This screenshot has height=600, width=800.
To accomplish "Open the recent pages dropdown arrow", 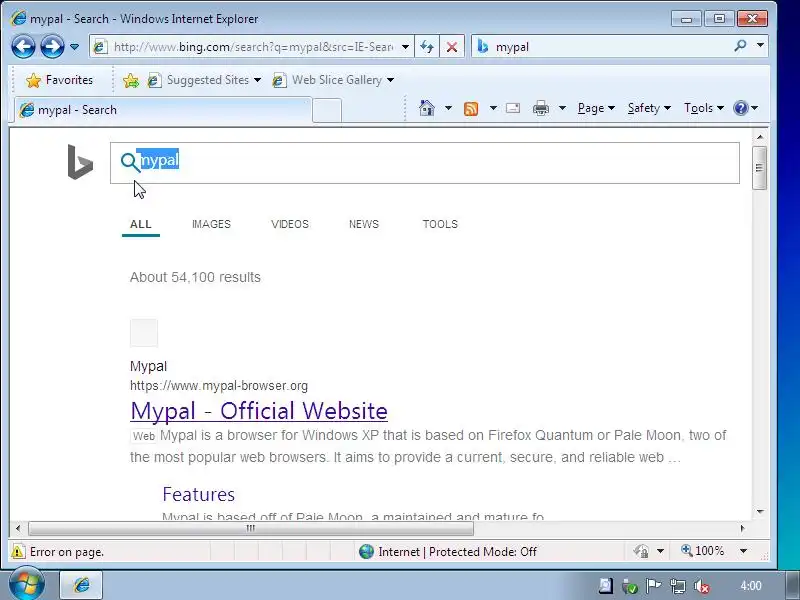I will (x=74, y=47).
